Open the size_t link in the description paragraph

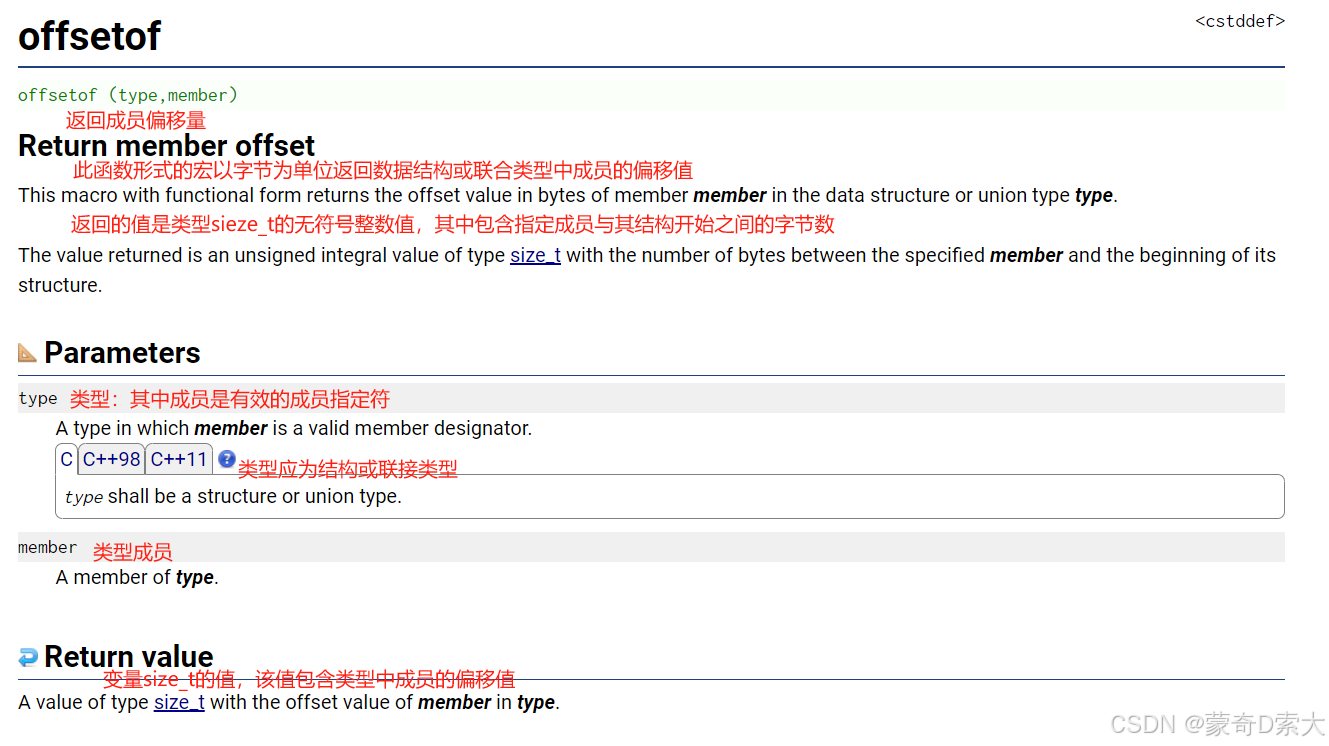[535, 255]
